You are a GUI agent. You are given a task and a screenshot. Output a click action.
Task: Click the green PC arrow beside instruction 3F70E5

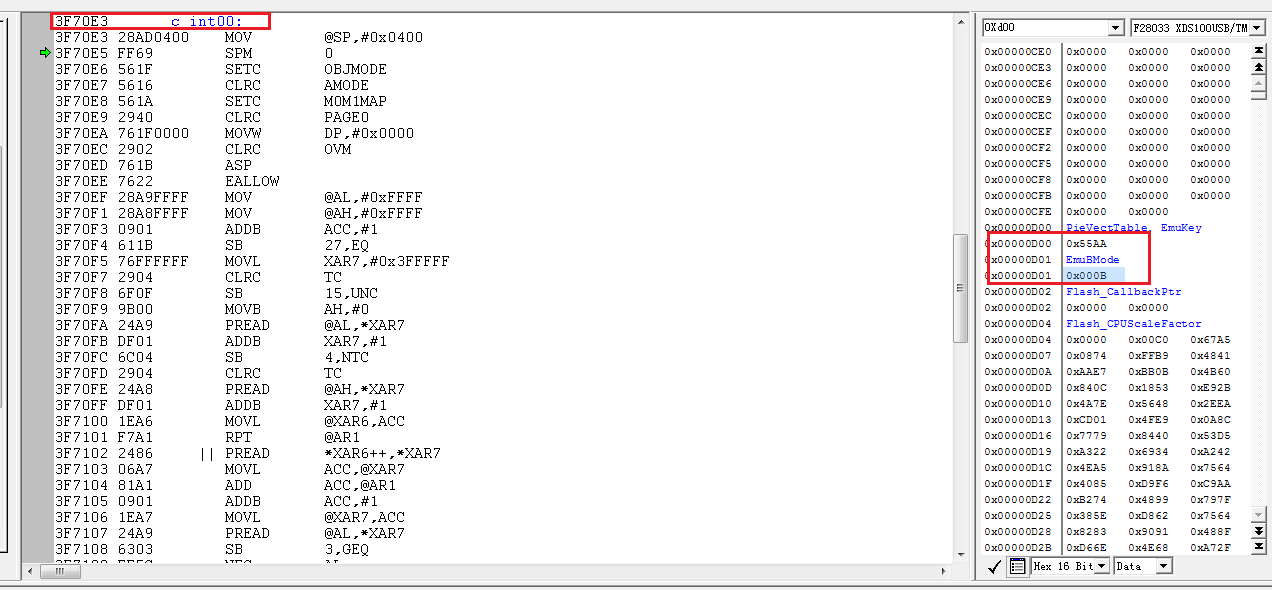(x=45, y=53)
